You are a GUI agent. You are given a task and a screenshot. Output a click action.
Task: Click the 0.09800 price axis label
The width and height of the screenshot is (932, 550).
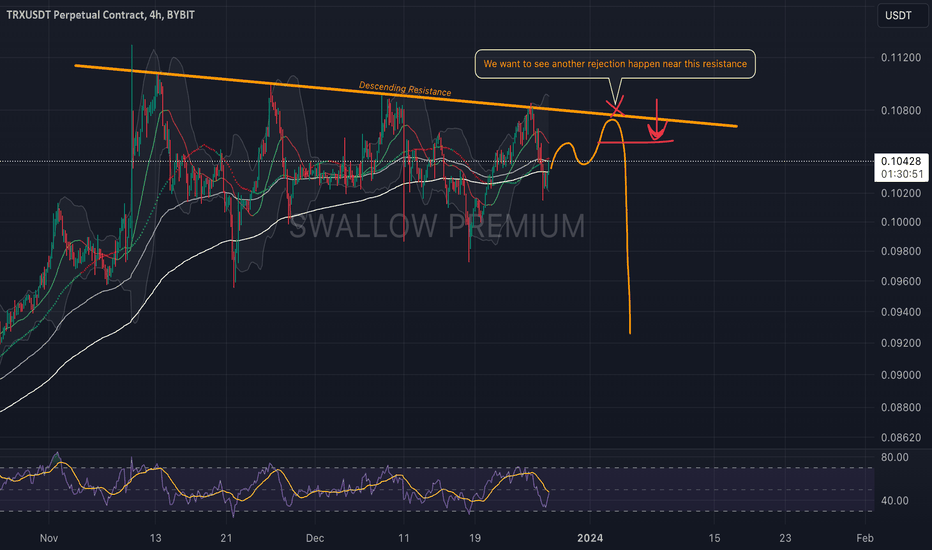click(900, 251)
